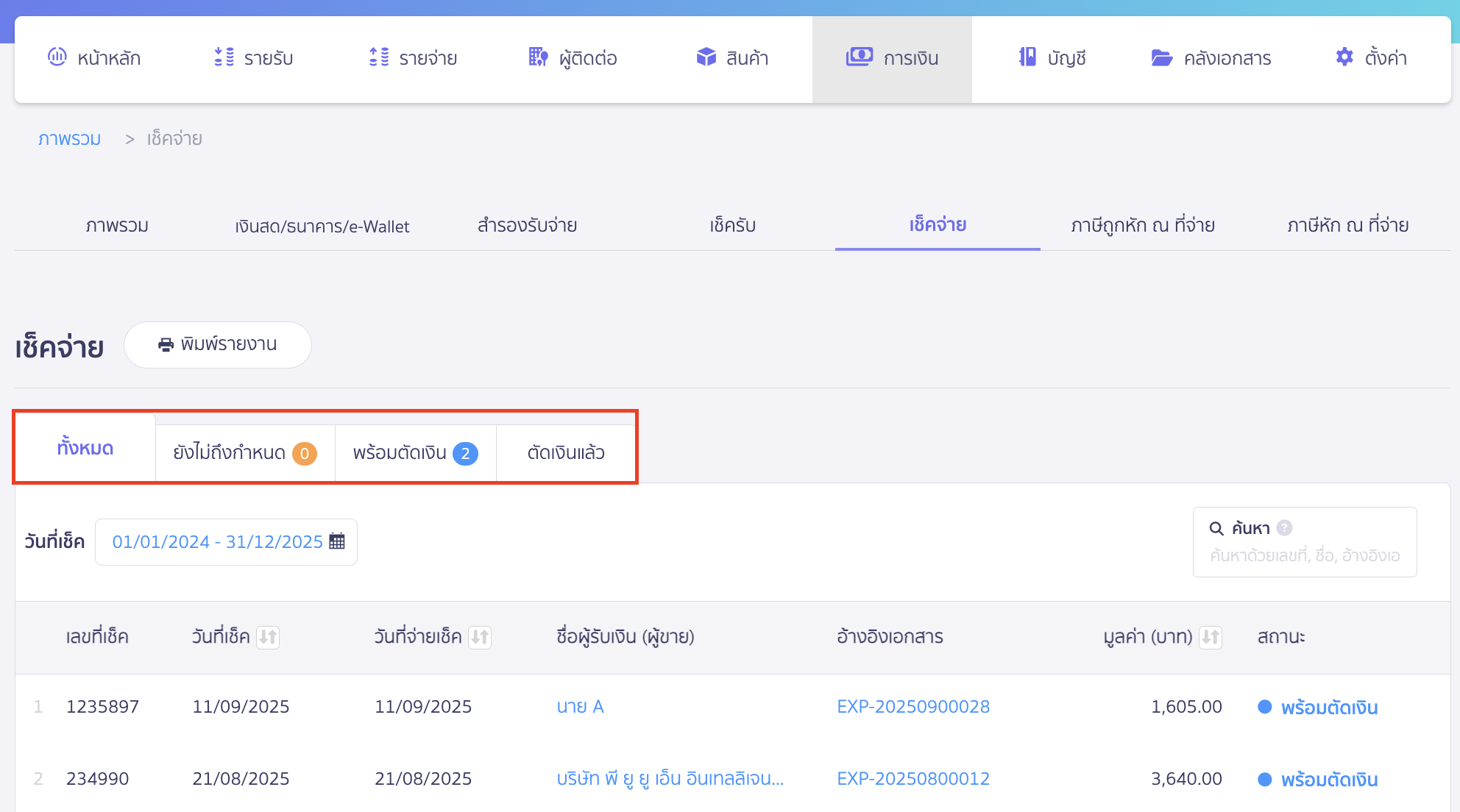Open document EXP-20250900028
The image size is (1460, 812).
coord(913,706)
